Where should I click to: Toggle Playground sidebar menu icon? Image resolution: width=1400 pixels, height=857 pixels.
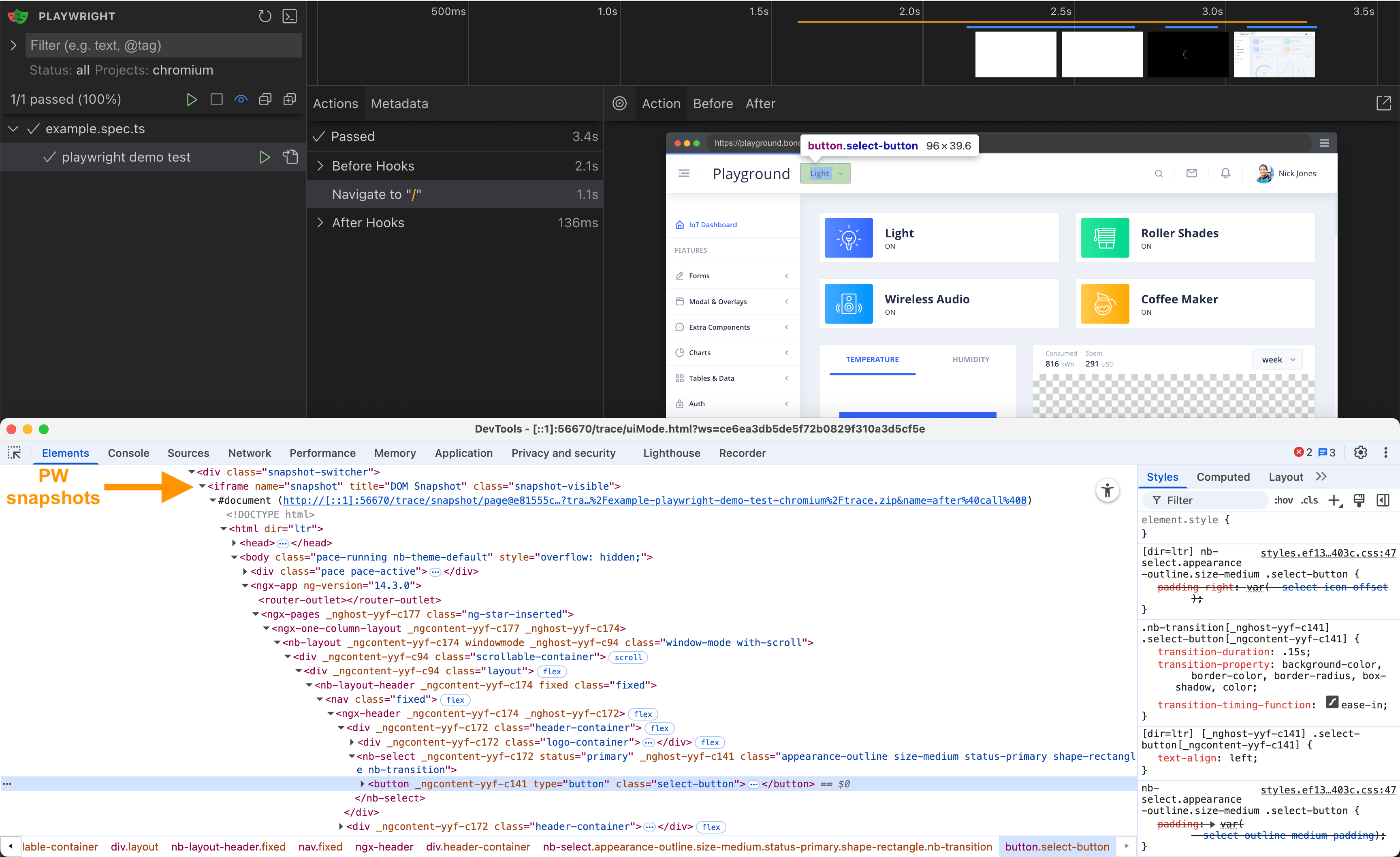pos(684,173)
